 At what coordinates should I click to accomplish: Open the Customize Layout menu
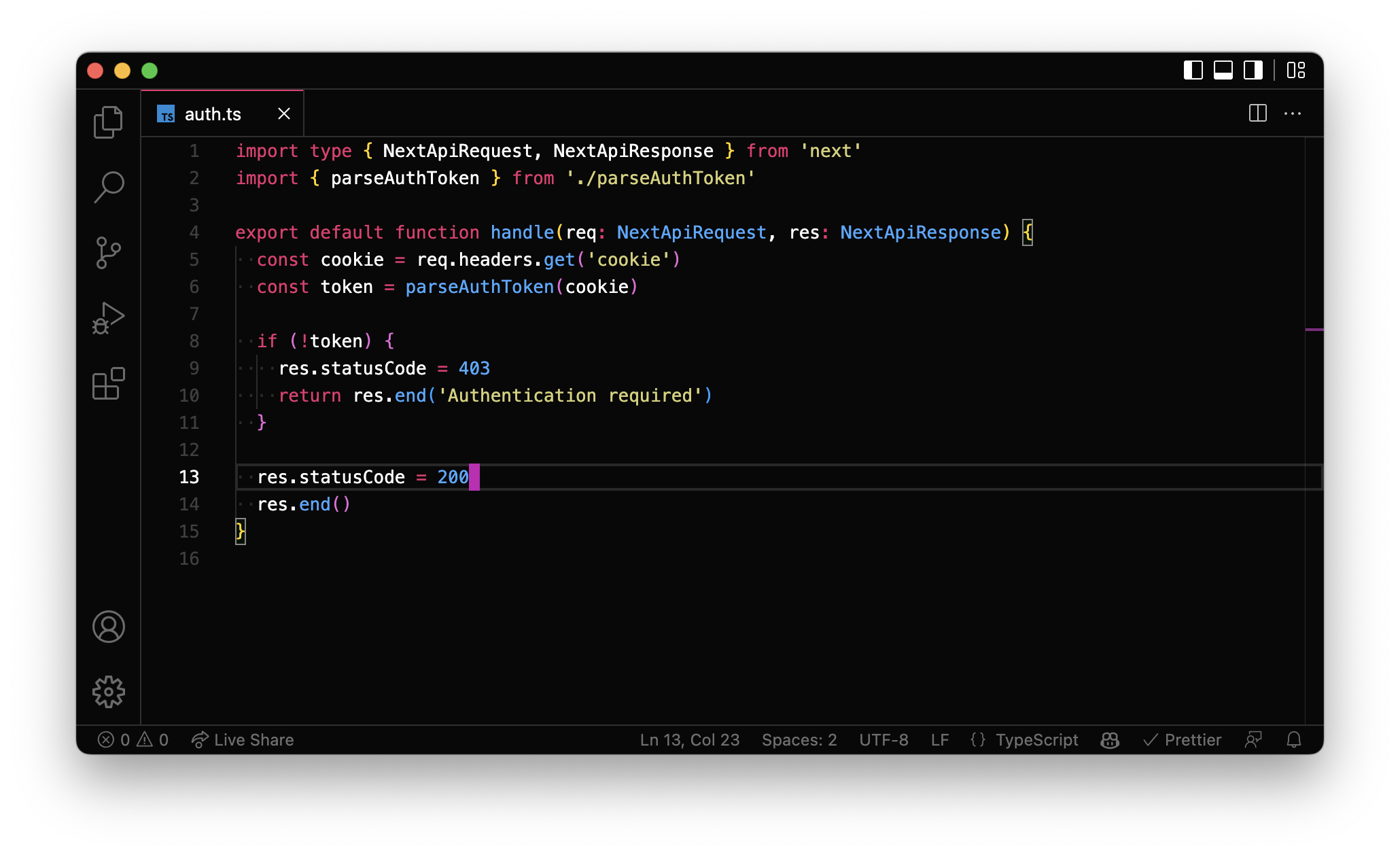tap(1296, 70)
